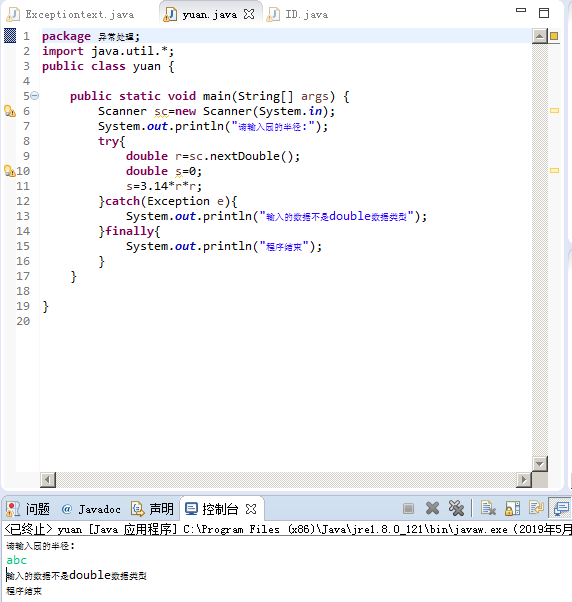
Task: Click the underlined variable 'sc' on line 6
Action: coord(161,111)
